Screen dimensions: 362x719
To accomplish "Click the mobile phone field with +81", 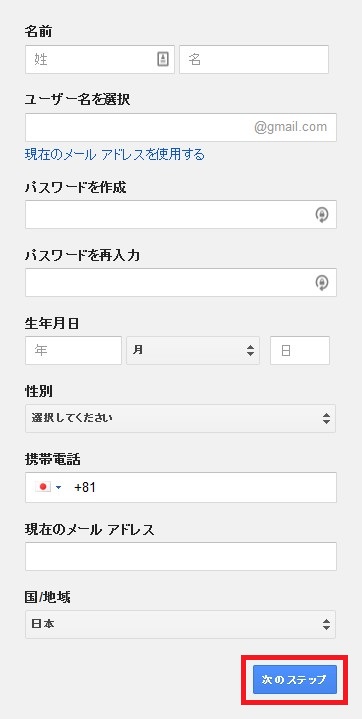I will [x=181, y=487].
